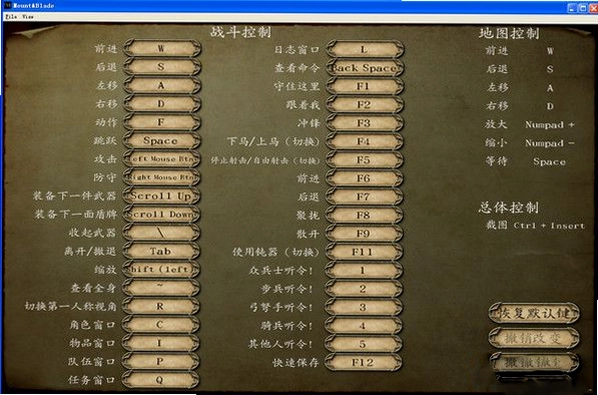Image resolution: width=598 pixels, height=395 pixels.
Task: Rebind F1 for 守住这里
Action: point(364,86)
